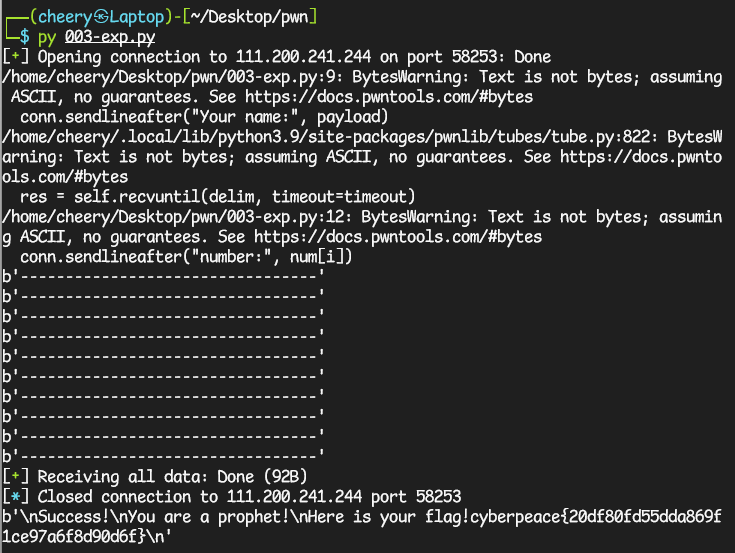The width and height of the screenshot is (735, 553).
Task: Click the res = self.recvuntil code line
Action: [218, 197]
